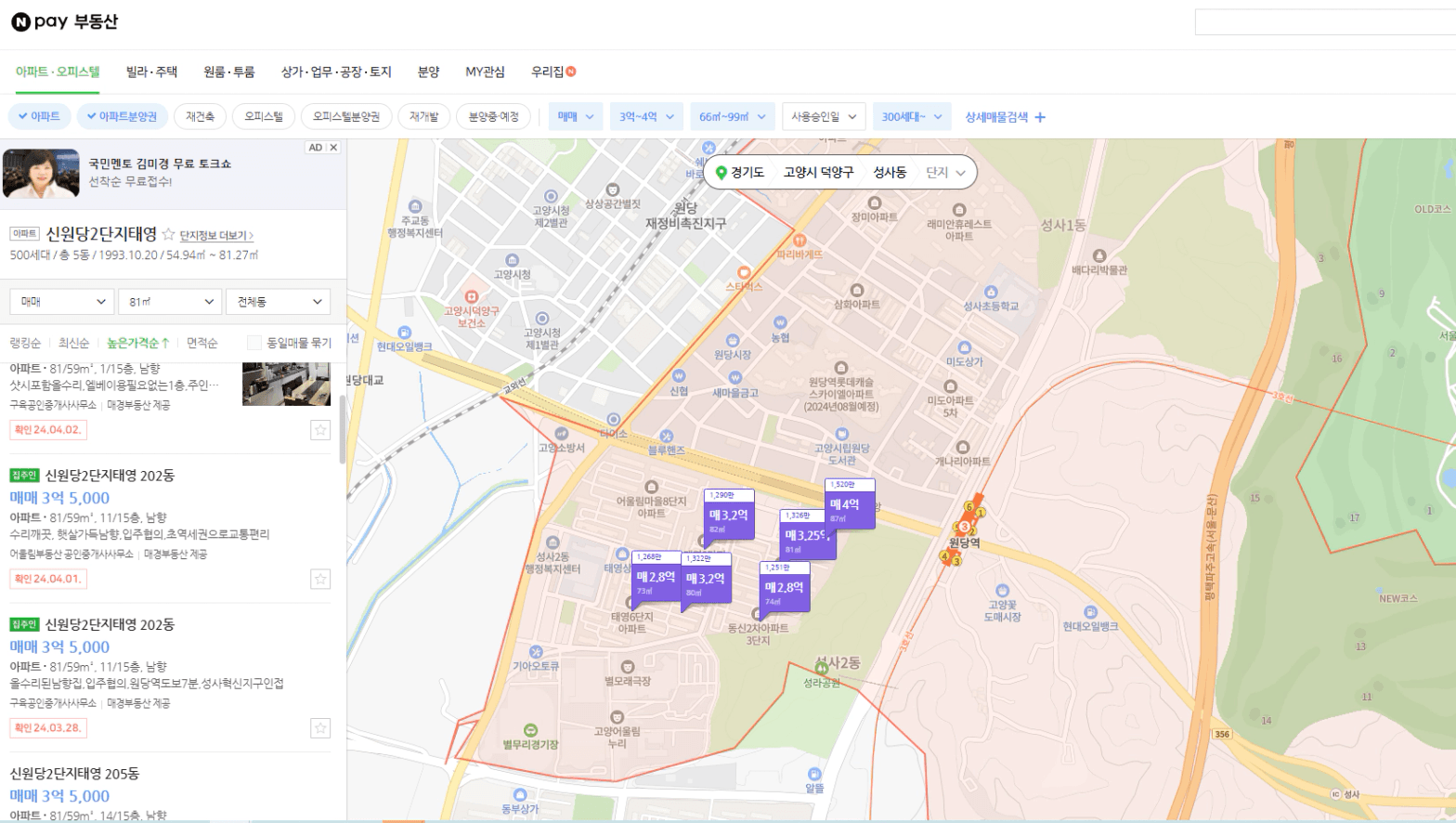1456x823 pixels.
Task: Open the listing photo thumbnail
Action: pos(286,384)
